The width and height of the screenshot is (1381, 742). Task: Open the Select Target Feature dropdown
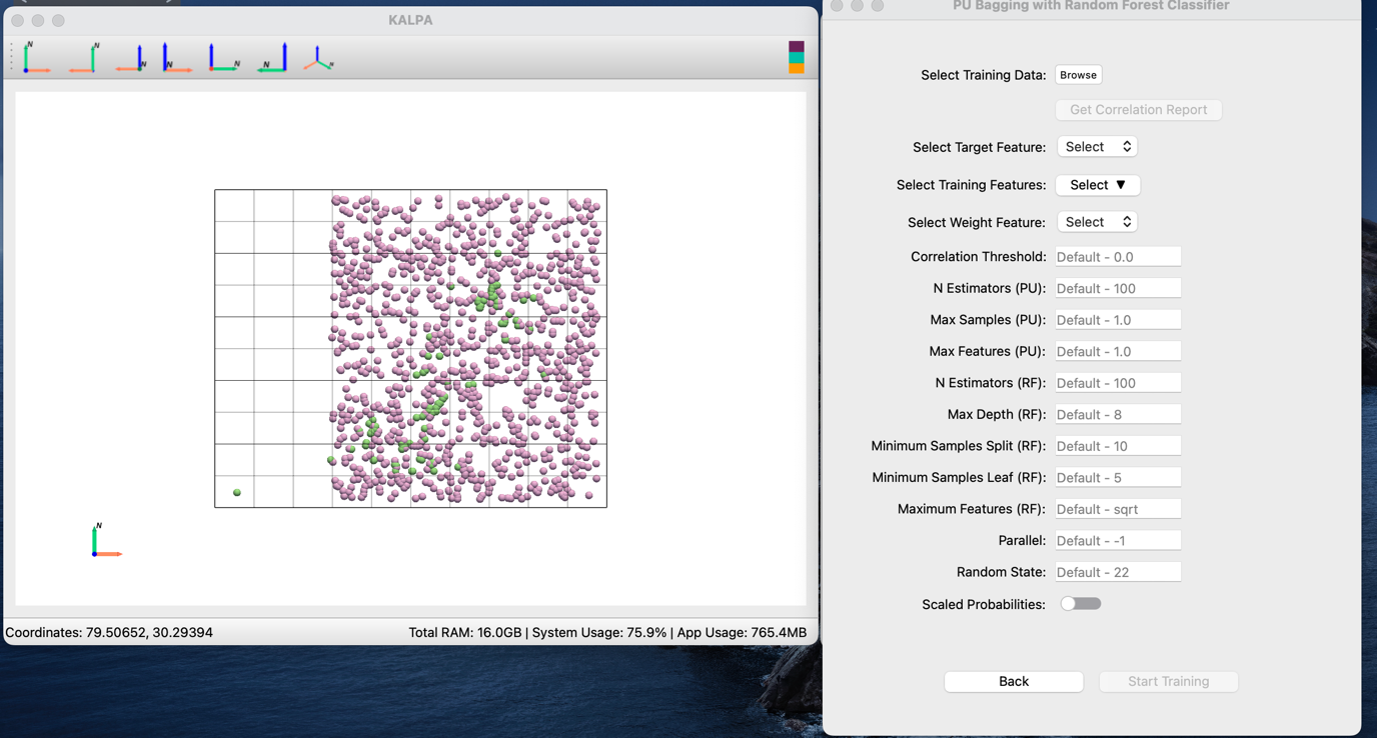(x=1097, y=147)
